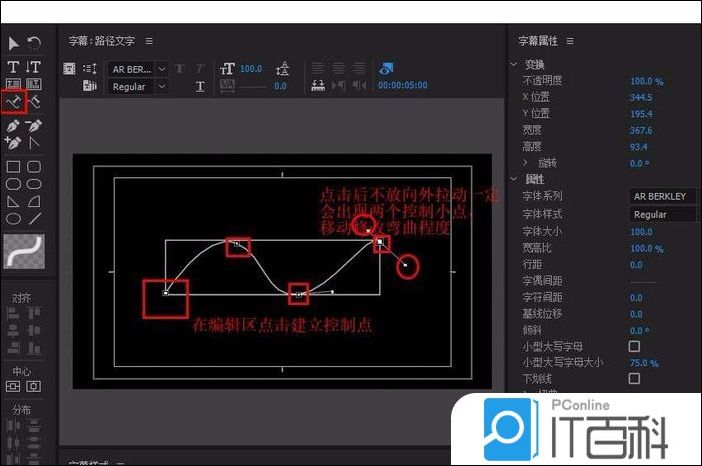The width and height of the screenshot is (702, 466).
Task: Select the Ellipse tool
Action: [x=13, y=219]
